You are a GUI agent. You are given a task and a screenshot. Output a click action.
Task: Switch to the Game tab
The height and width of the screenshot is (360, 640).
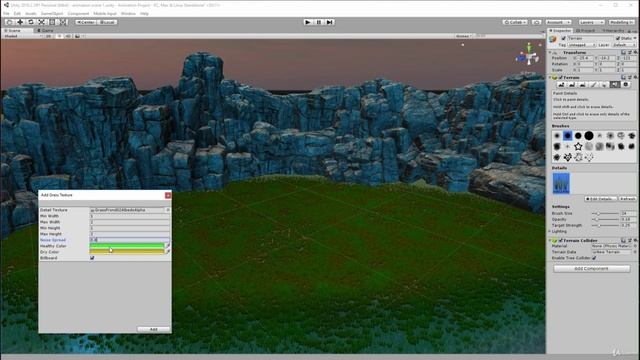coord(45,31)
